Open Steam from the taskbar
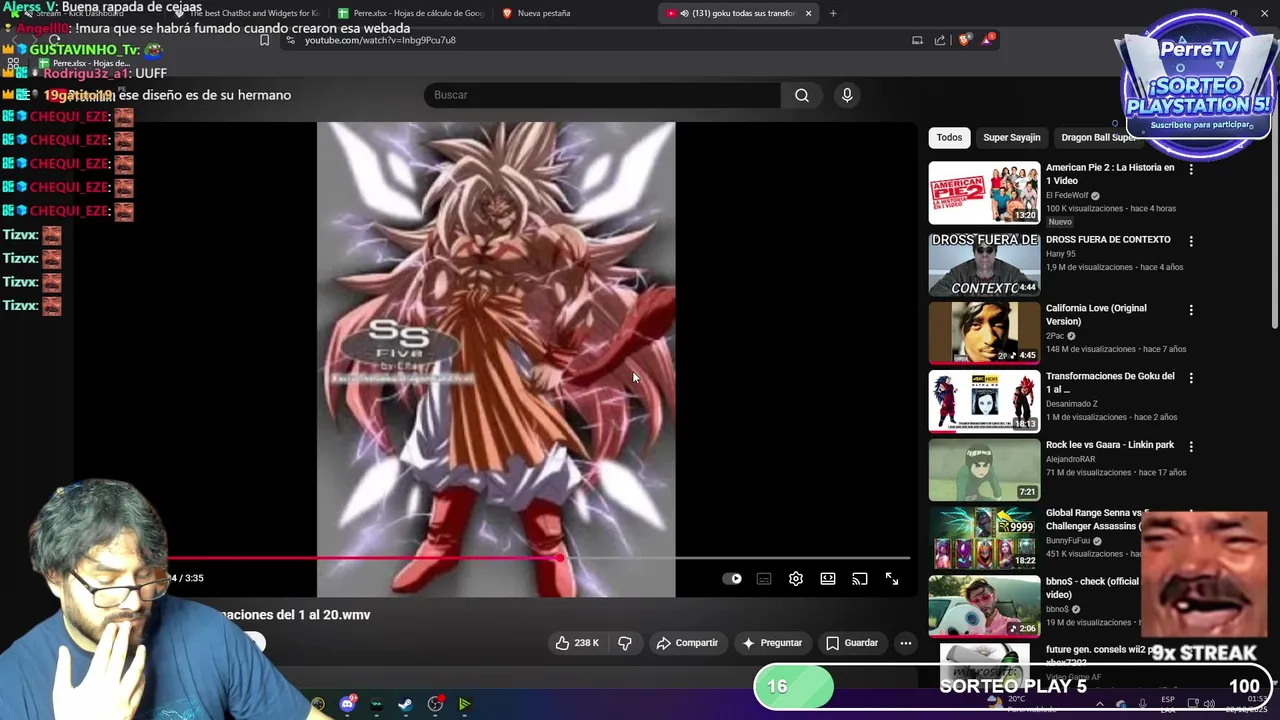The image size is (1280, 720). [x=405, y=704]
